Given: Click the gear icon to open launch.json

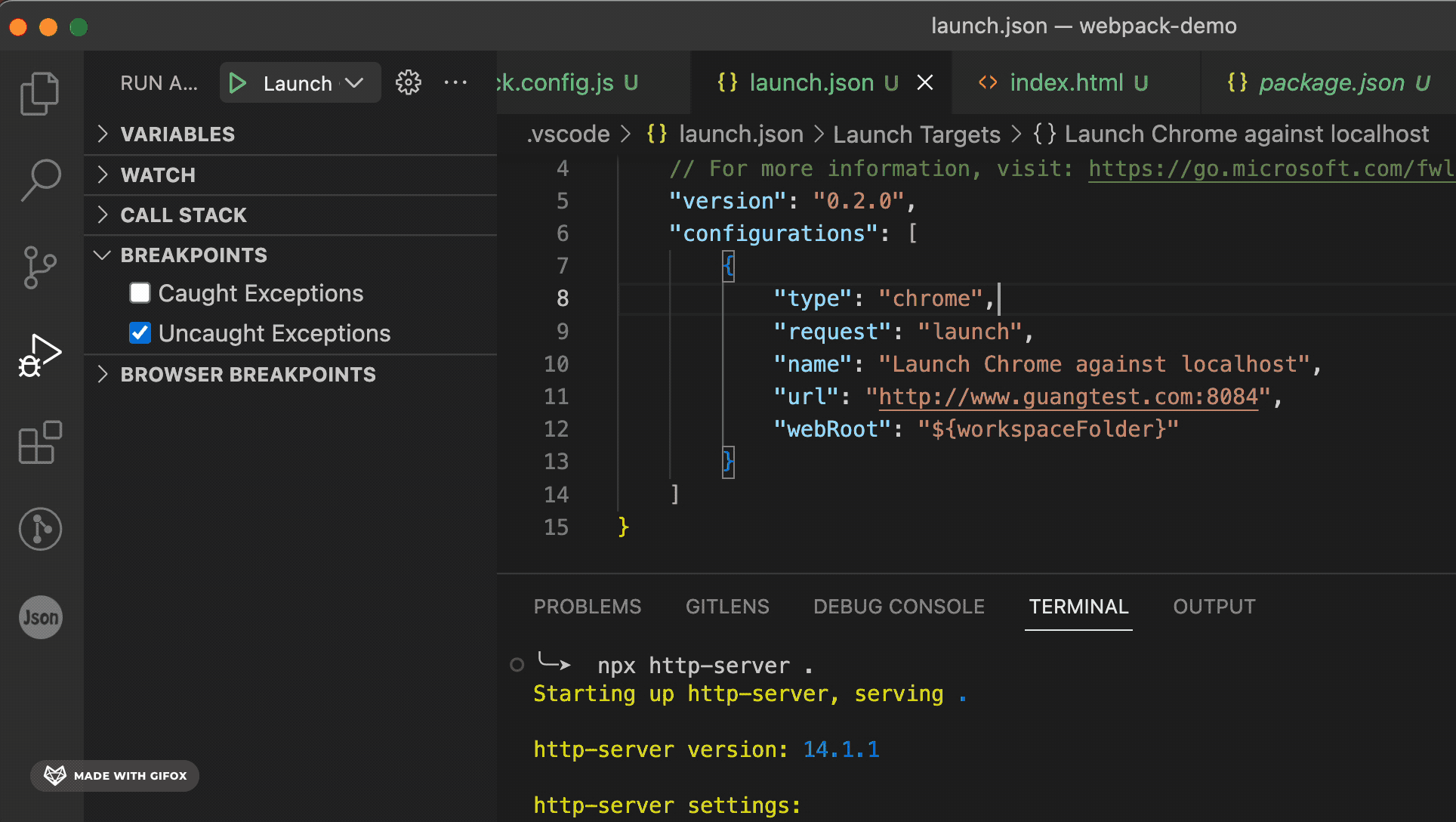Looking at the screenshot, I should 408,82.
